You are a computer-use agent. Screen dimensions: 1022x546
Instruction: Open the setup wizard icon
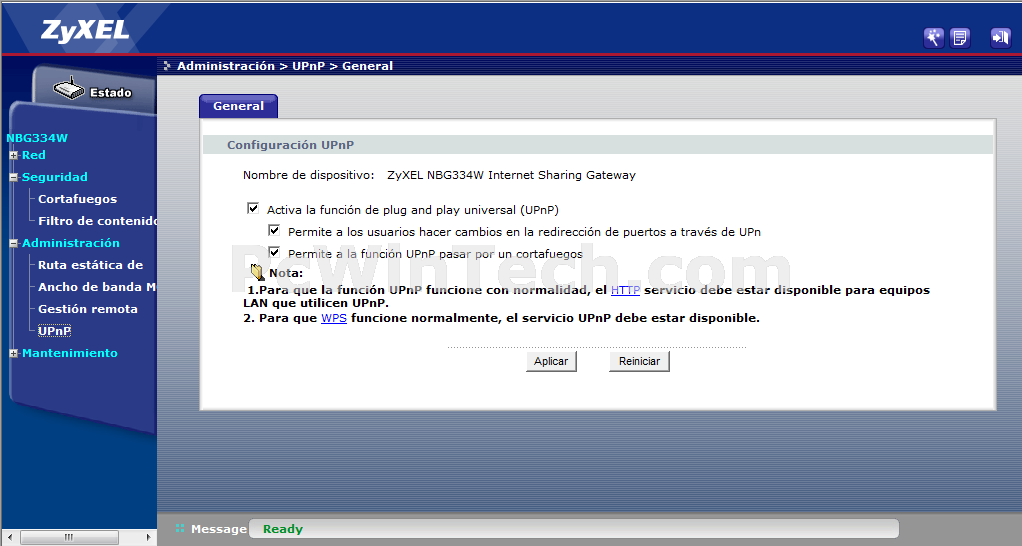click(933, 38)
